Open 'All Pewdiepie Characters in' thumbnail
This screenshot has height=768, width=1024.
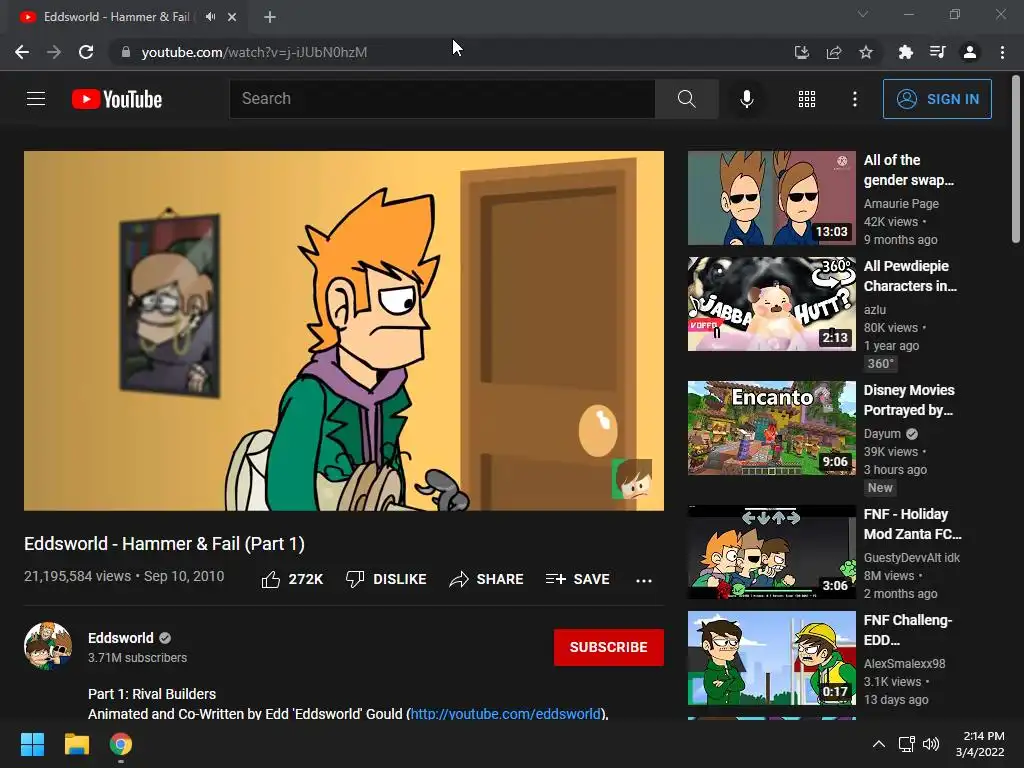pyautogui.click(x=771, y=304)
